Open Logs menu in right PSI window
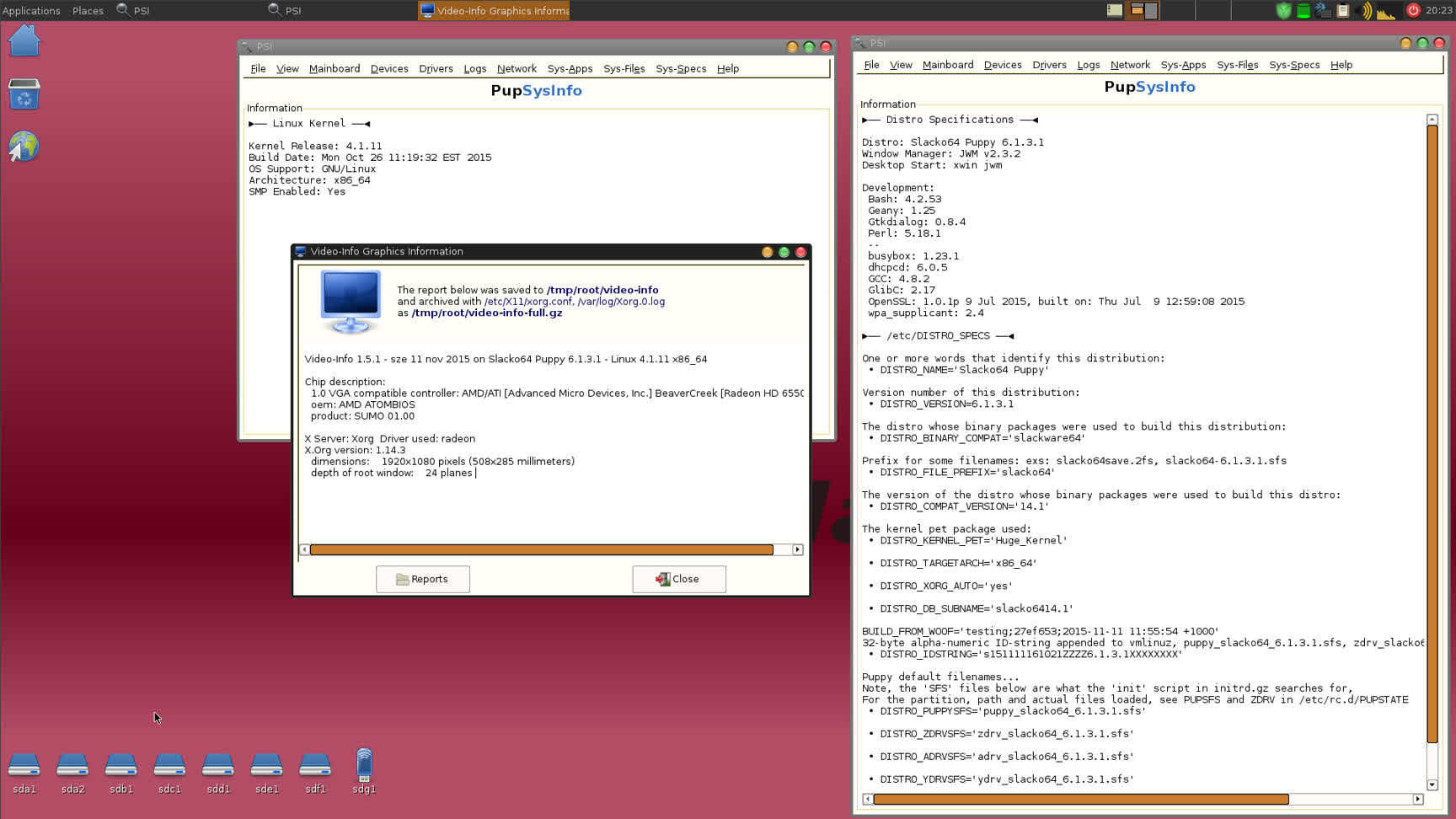Viewport: 1456px width, 819px height. click(x=1088, y=65)
